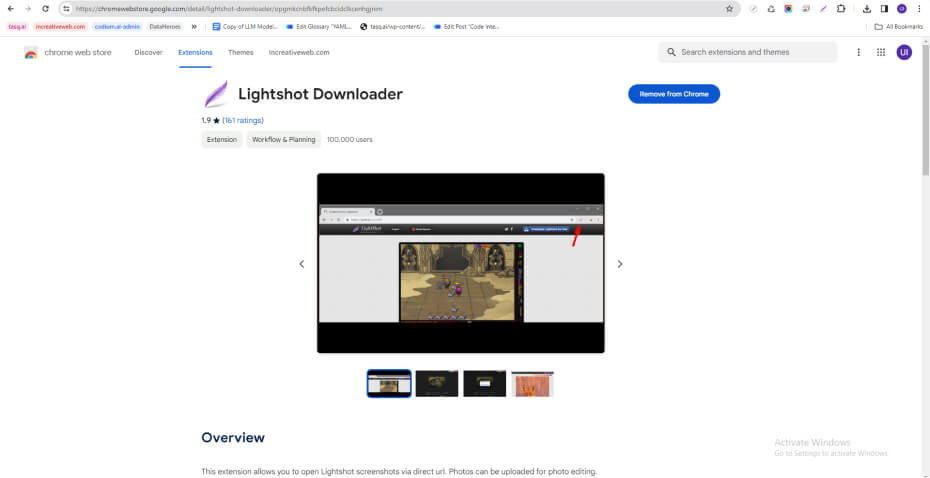
Task: Open the tasq.ai bookmark
Action: (17, 27)
